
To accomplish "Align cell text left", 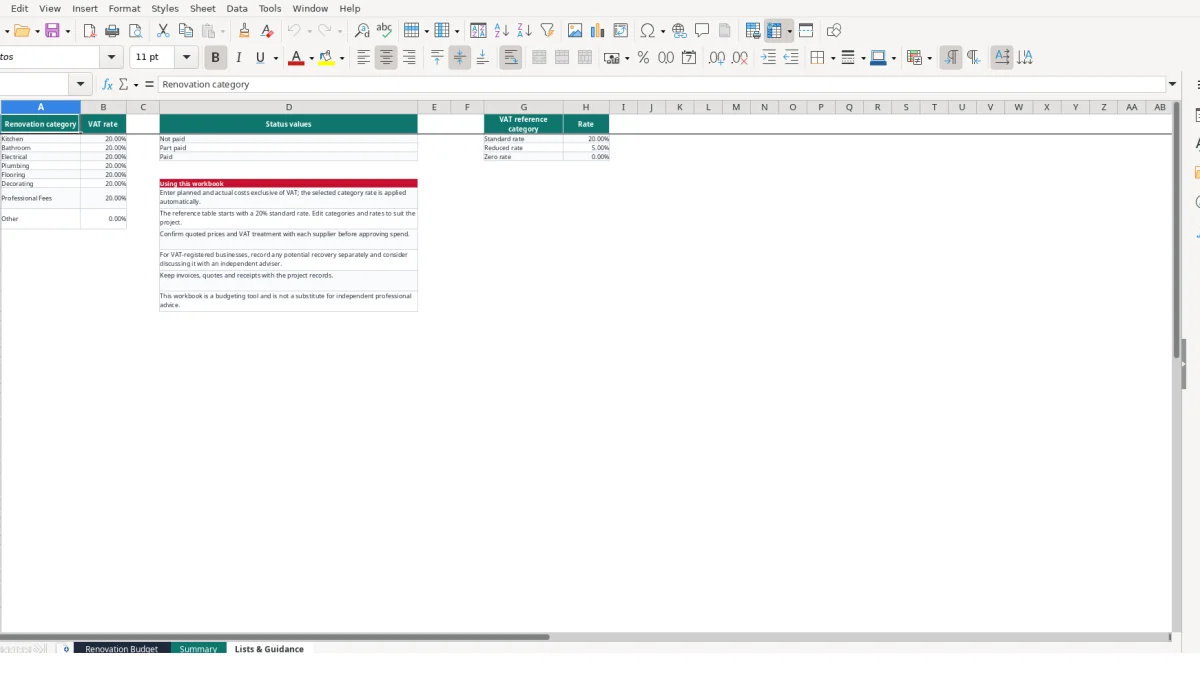I will point(363,58).
